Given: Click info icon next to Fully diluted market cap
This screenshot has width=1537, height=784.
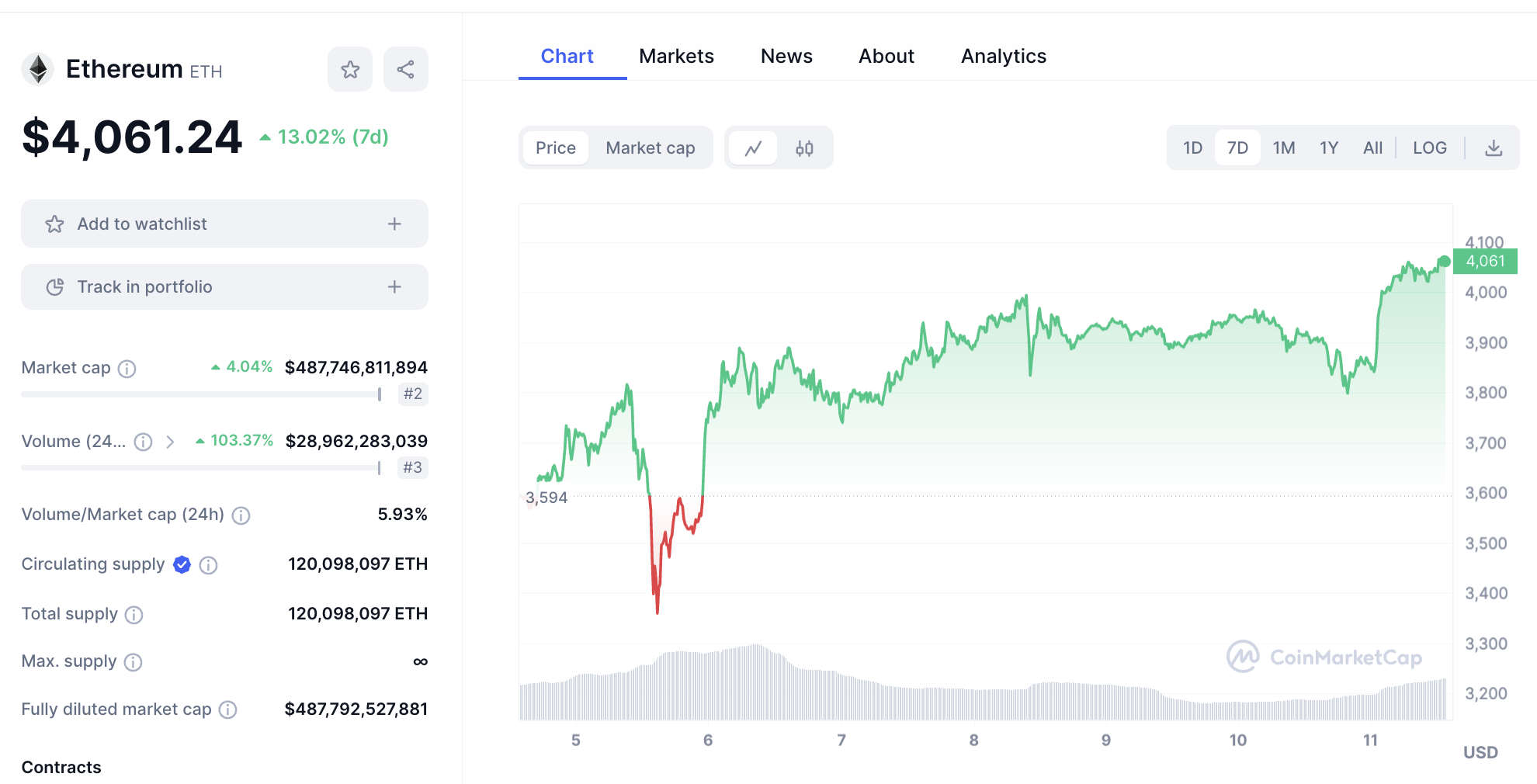Looking at the screenshot, I should click(x=227, y=709).
